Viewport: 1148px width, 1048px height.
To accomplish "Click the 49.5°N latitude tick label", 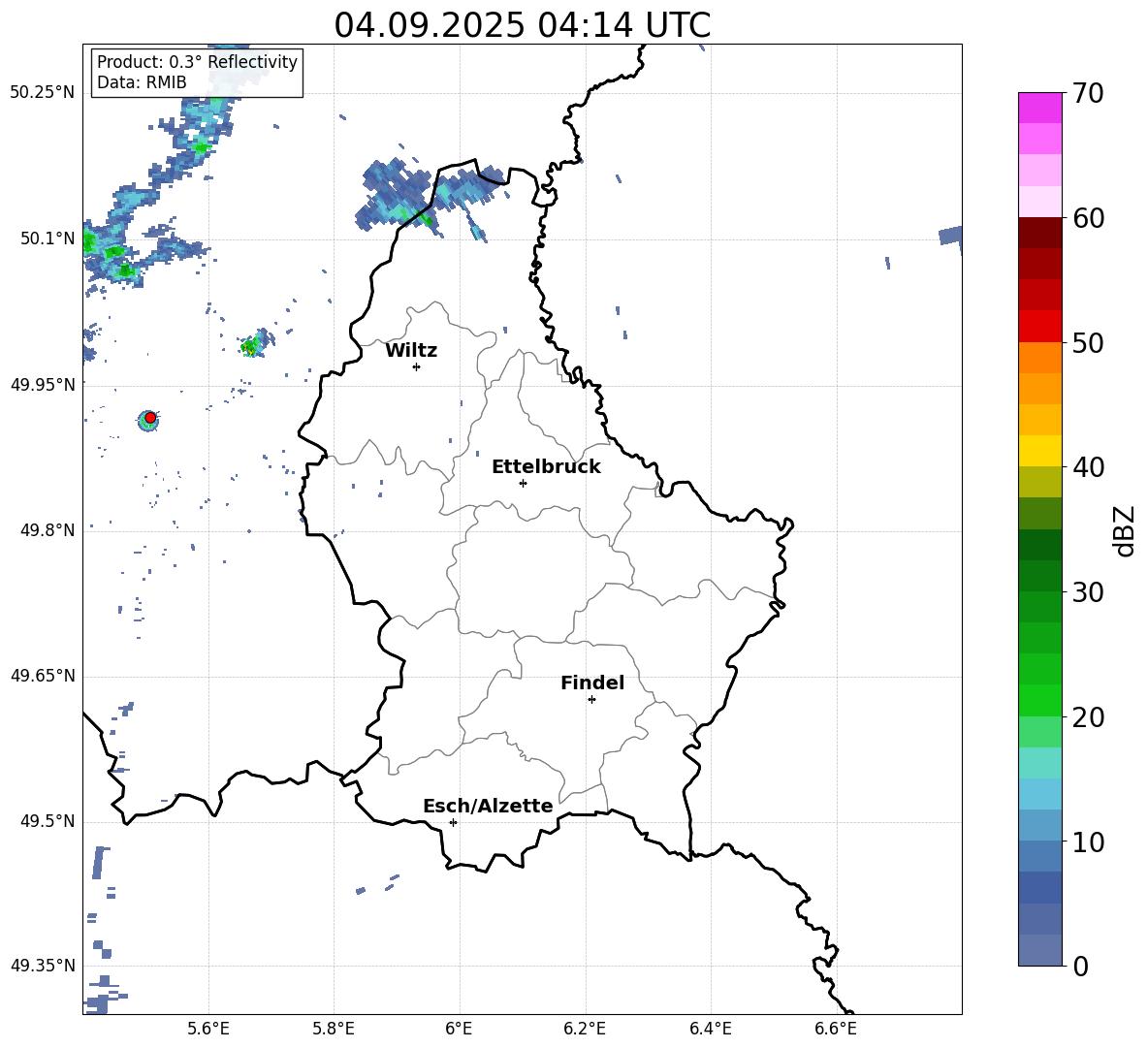I will (48, 821).
